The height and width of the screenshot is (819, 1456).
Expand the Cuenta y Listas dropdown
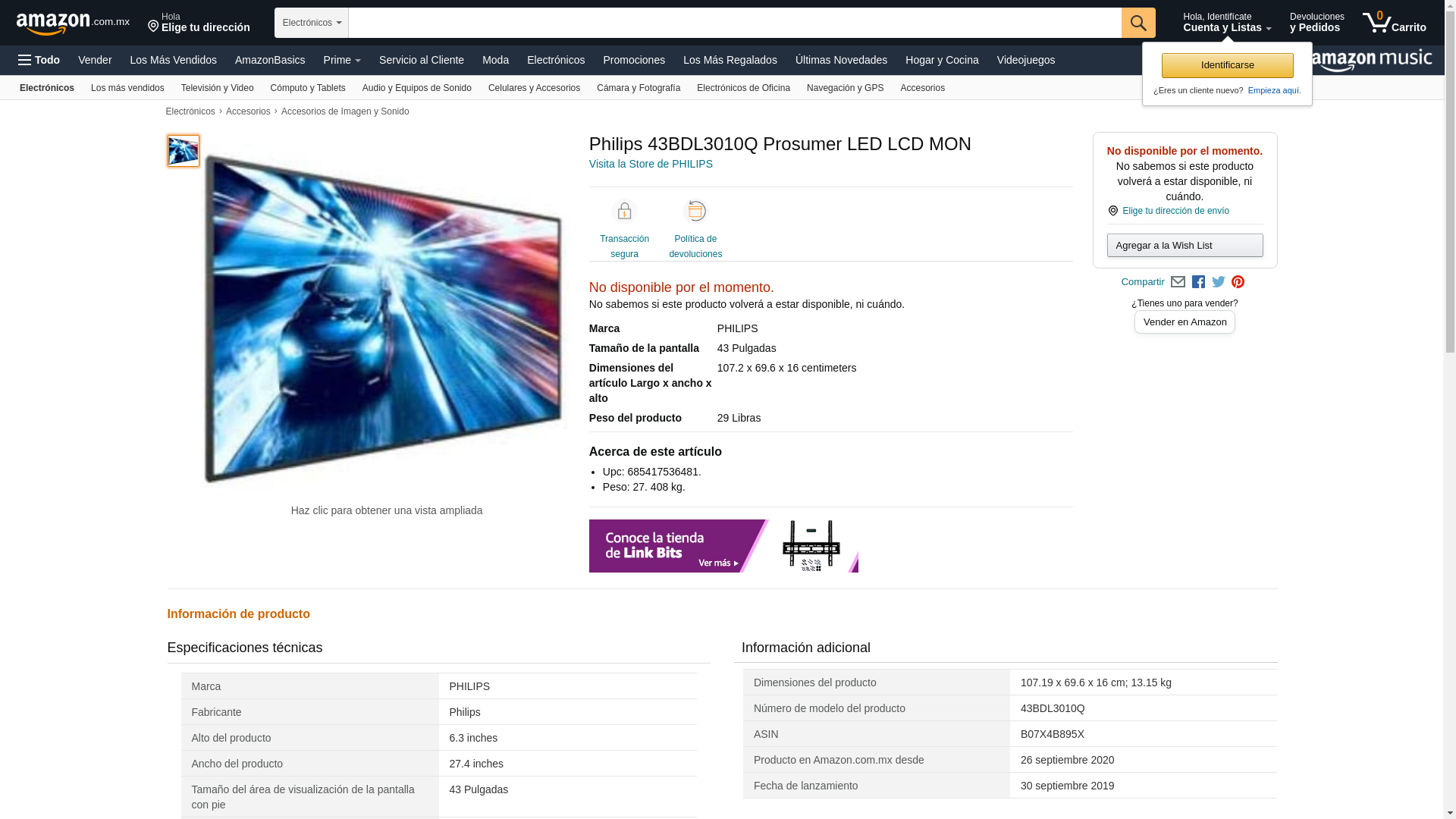[x=1227, y=23]
